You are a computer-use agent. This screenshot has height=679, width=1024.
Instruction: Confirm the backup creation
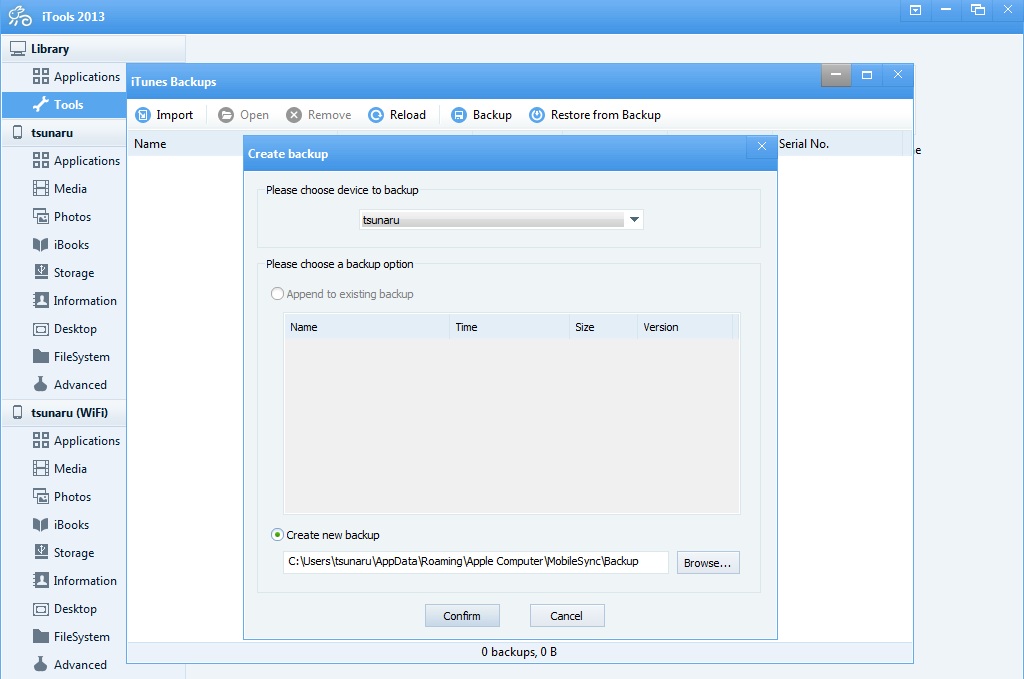[x=462, y=616]
